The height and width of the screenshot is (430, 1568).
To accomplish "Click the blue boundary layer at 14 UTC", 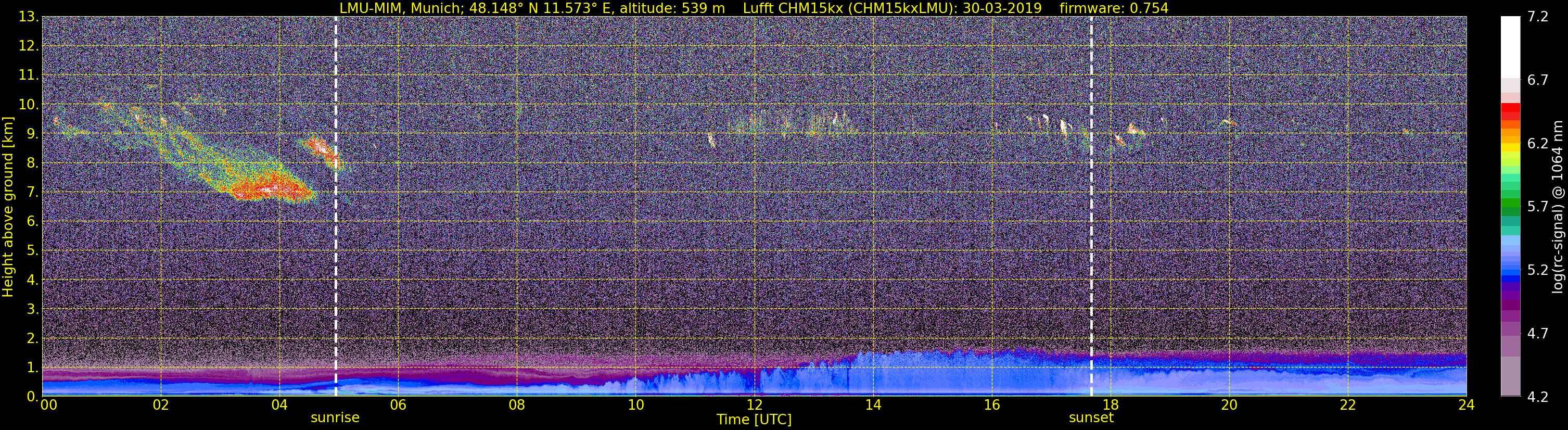I will tap(873, 372).
